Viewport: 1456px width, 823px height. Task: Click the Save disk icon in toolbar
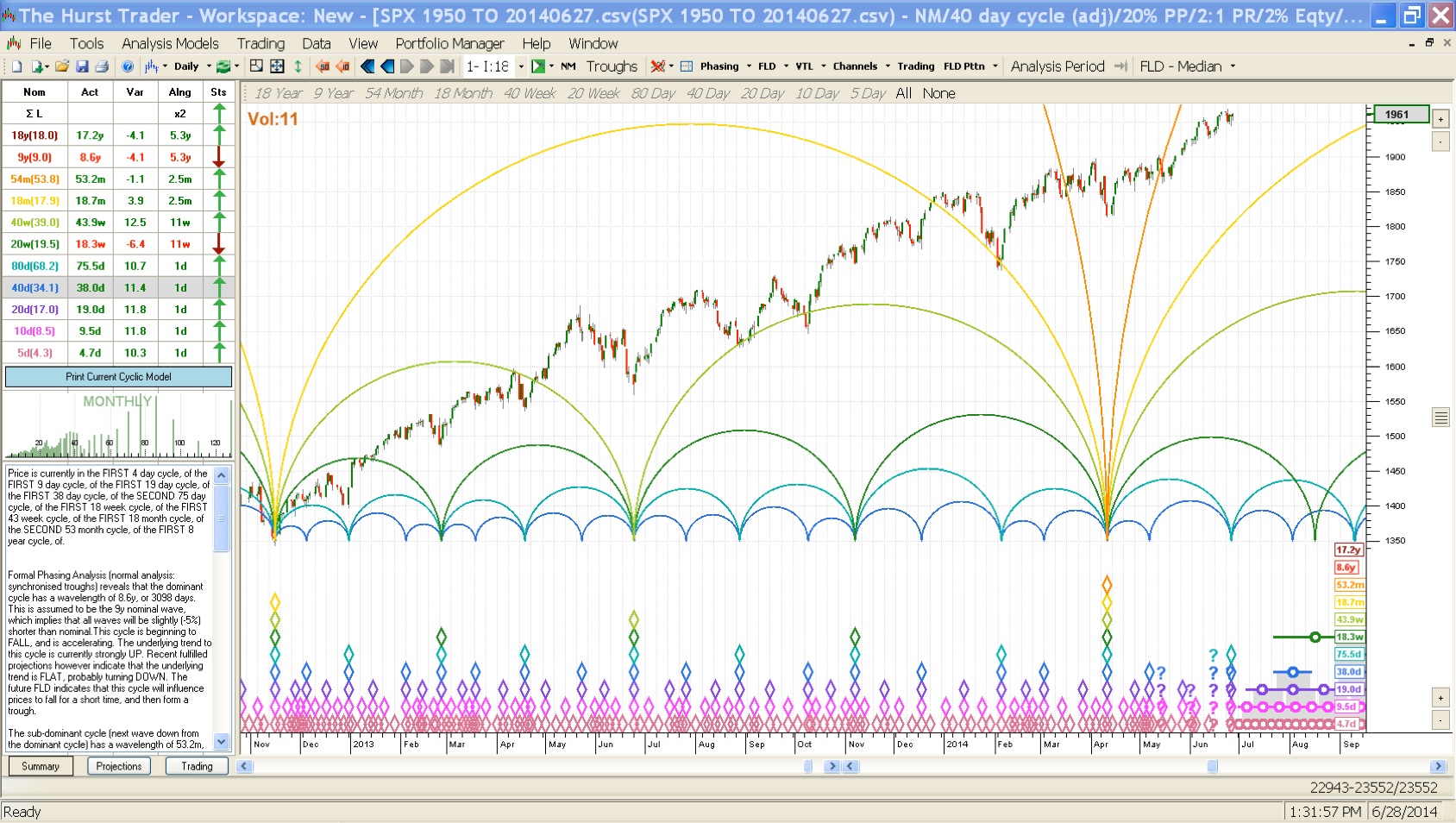pos(82,66)
